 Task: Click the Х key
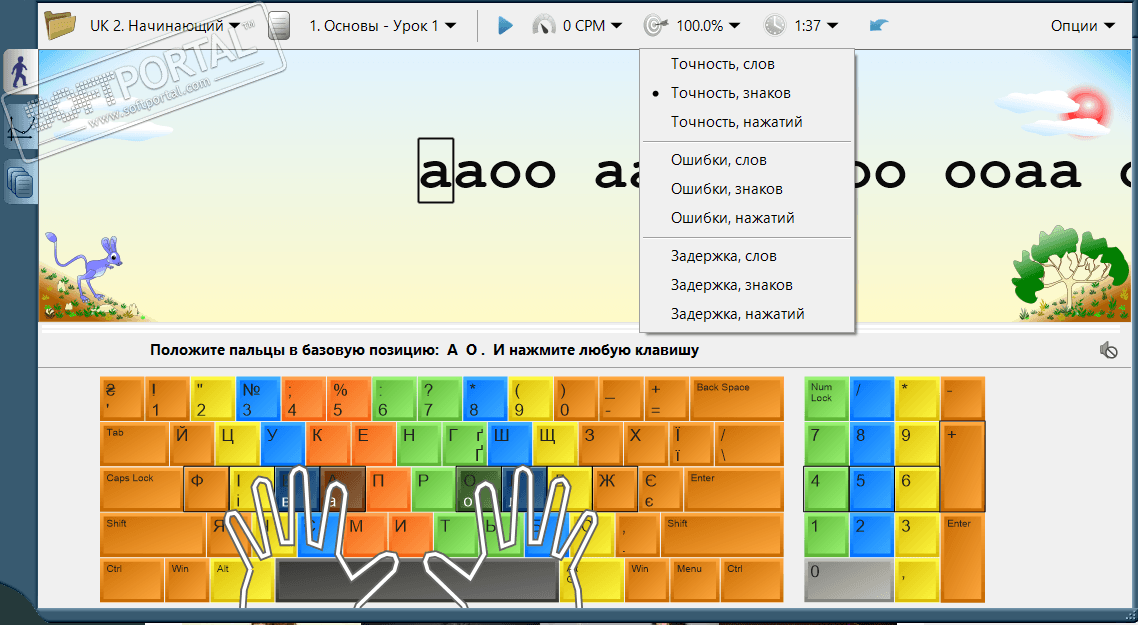(x=645, y=444)
